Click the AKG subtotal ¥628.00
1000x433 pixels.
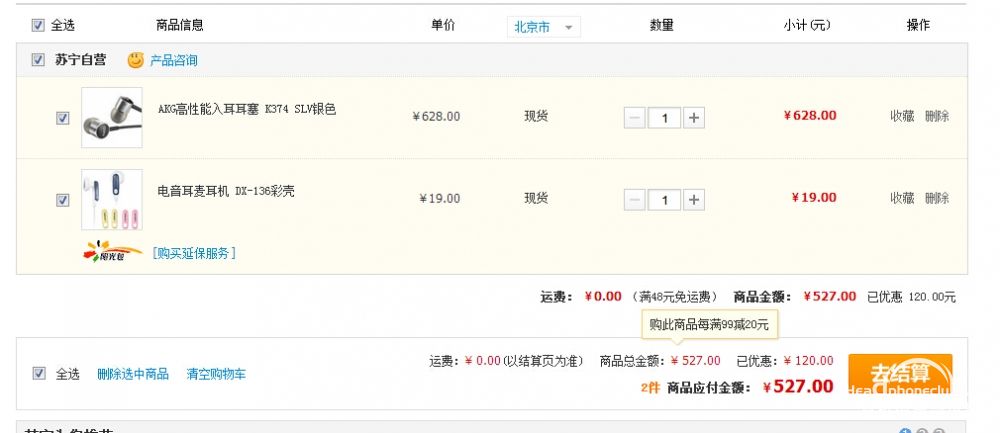[810, 115]
